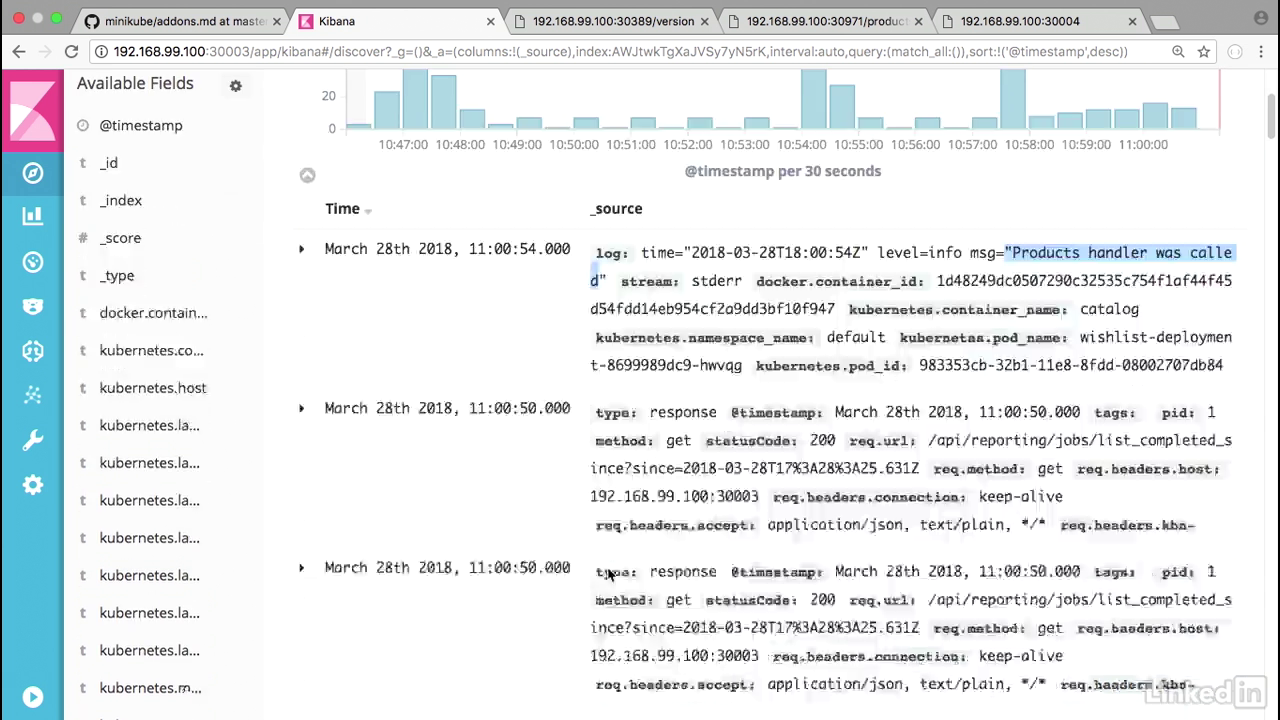Select the _index field
1280x720 pixels.
click(121, 201)
